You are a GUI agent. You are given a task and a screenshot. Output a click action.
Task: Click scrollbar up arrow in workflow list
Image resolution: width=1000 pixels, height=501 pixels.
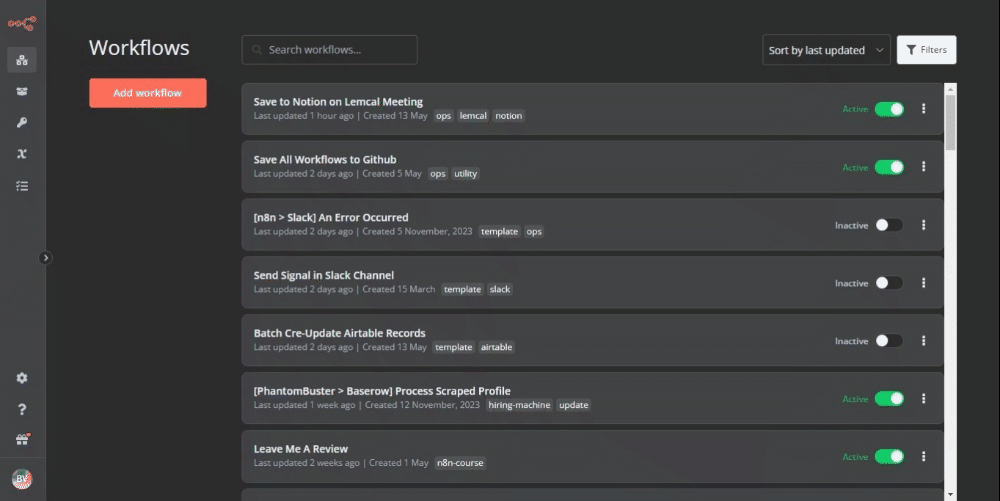[x=950, y=89]
